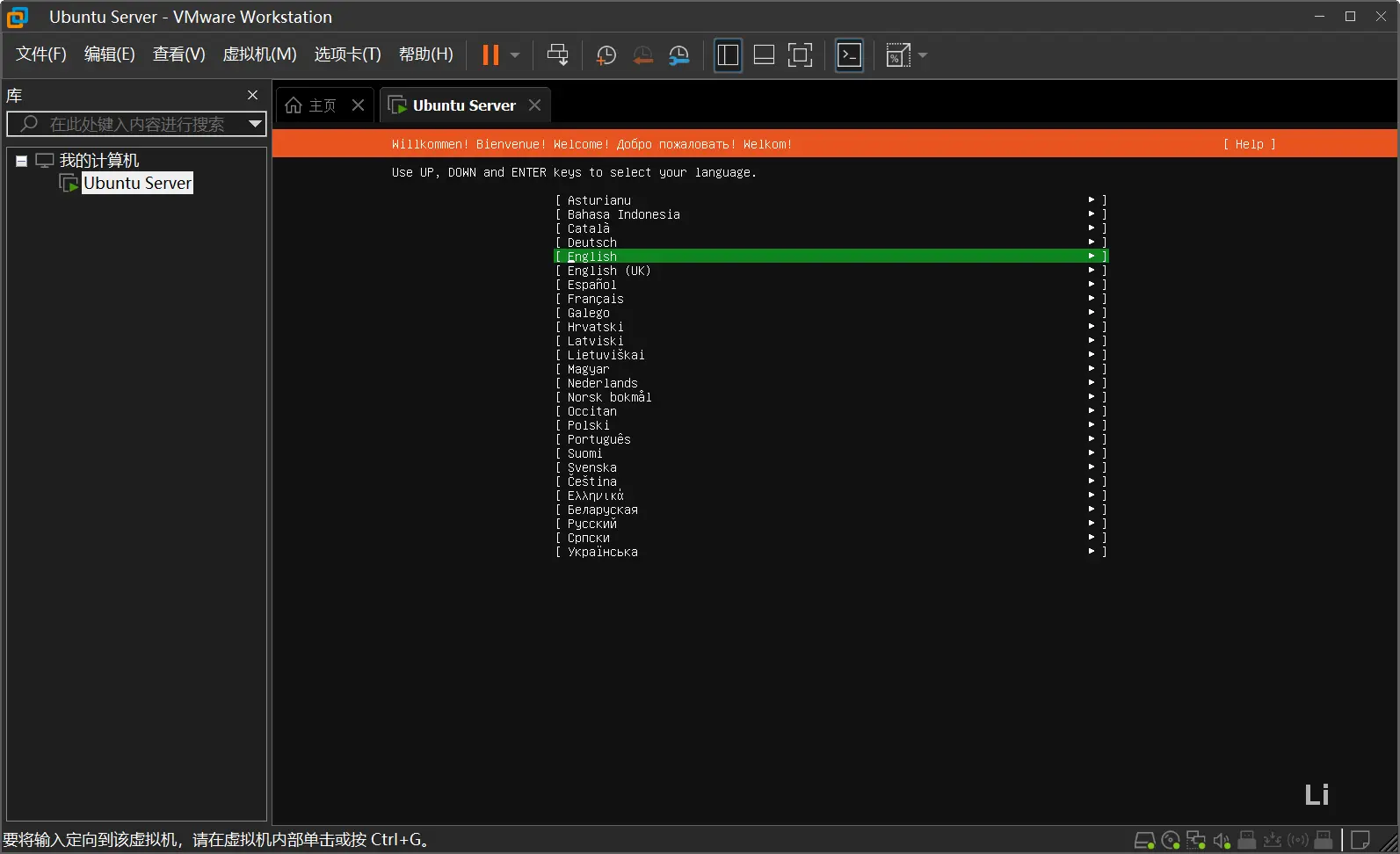Expand the library search filter dropdown

click(x=255, y=124)
